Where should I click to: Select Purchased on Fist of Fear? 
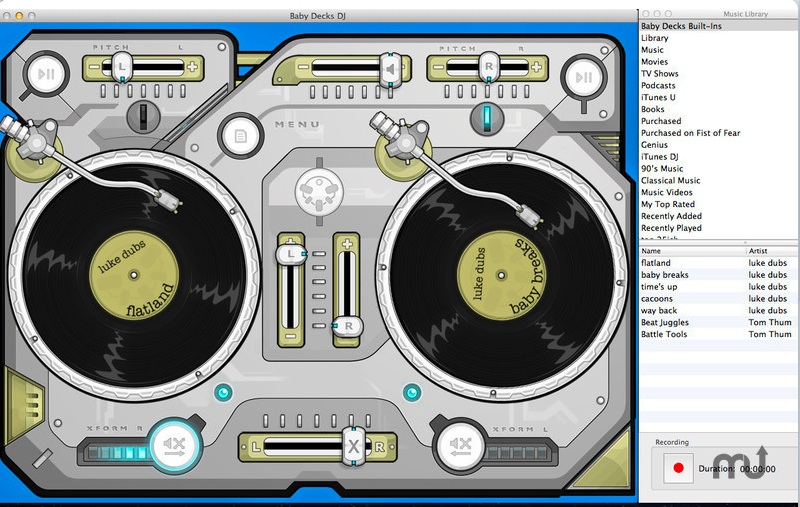(x=718, y=133)
